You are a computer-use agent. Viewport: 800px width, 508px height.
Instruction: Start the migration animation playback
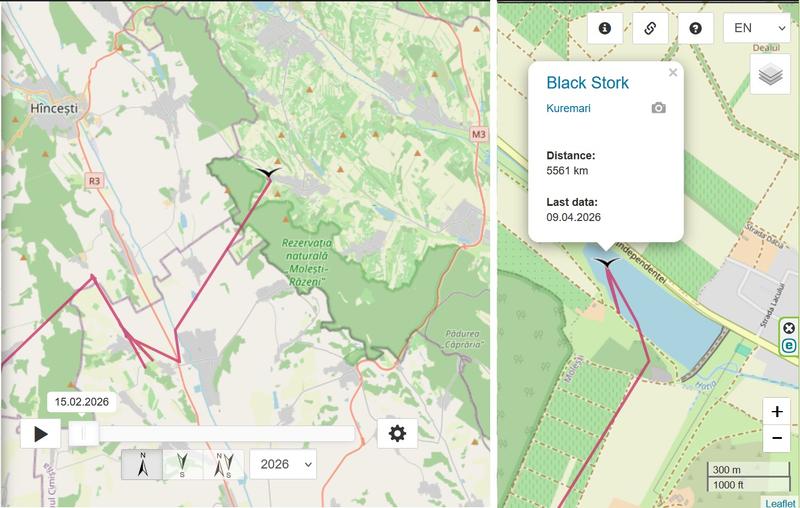coord(40,434)
